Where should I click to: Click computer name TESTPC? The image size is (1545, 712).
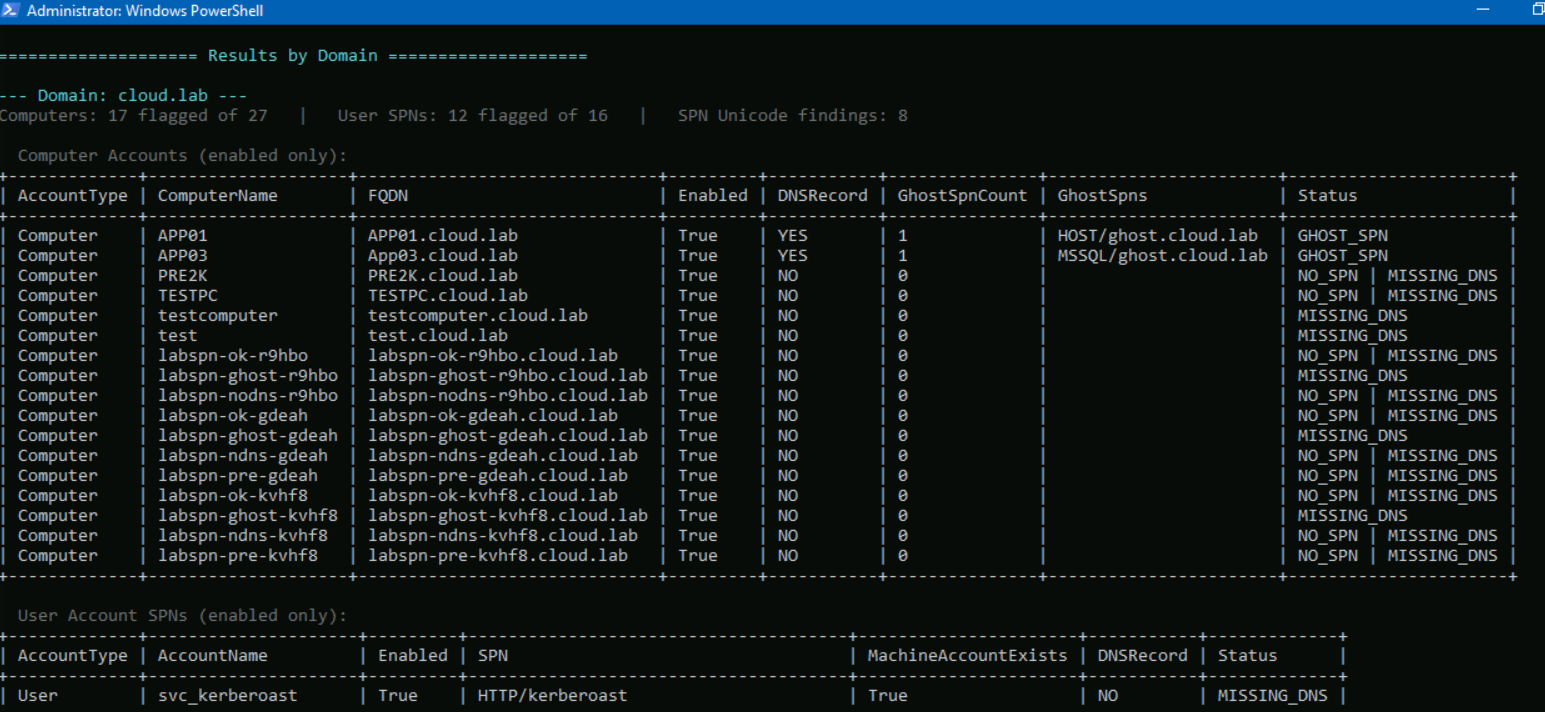click(x=187, y=296)
